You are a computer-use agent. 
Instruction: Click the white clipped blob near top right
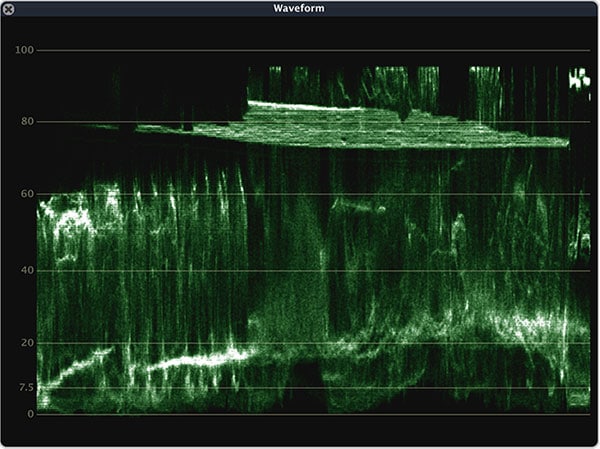pyautogui.click(x=579, y=79)
